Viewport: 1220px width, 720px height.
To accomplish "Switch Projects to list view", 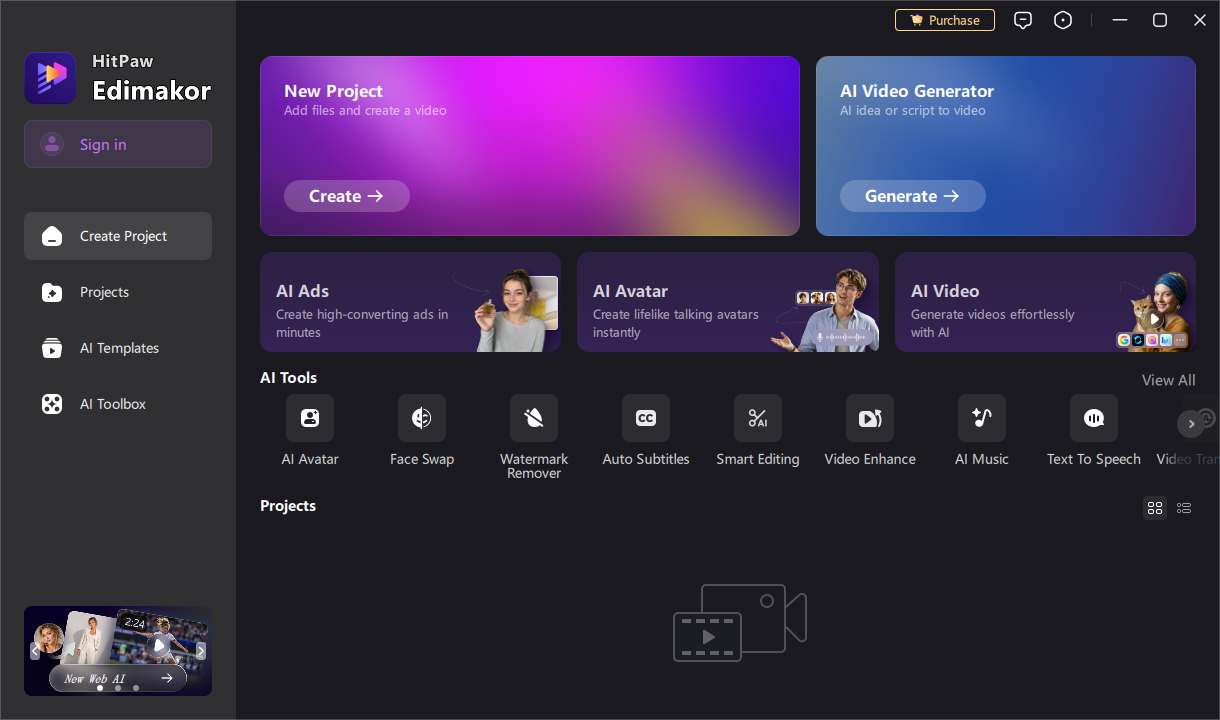I will click(x=1184, y=508).
